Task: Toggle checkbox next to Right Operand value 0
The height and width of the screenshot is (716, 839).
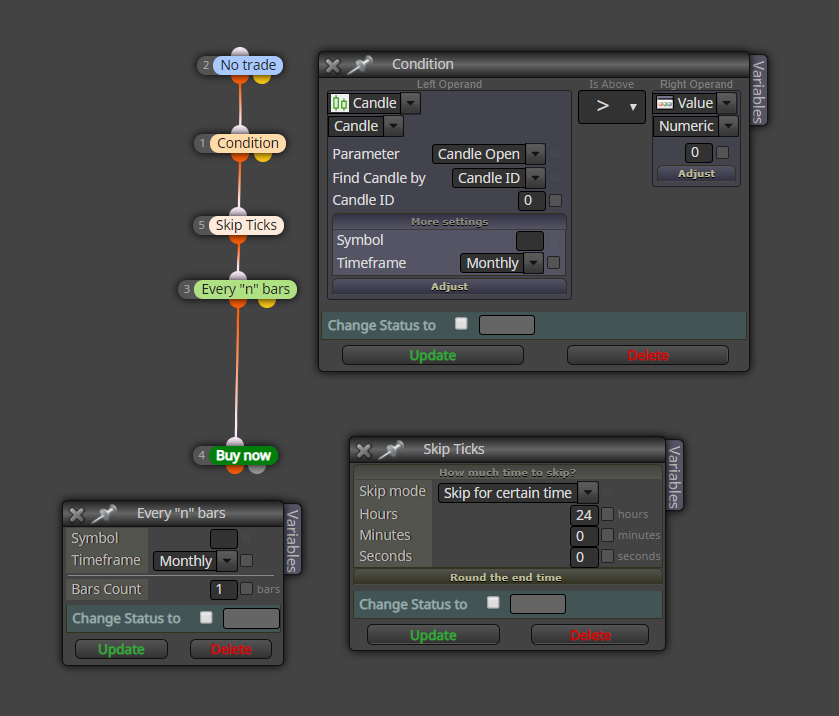Action: pyautogui.click(x=722, y=153)
